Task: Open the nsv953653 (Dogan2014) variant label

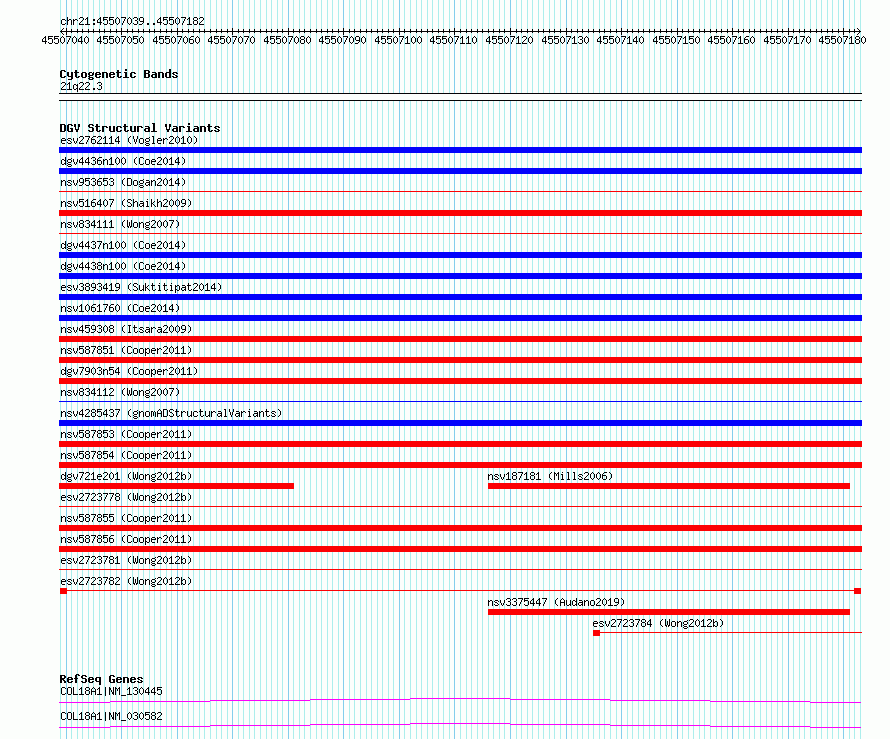Action: [123, 182]
